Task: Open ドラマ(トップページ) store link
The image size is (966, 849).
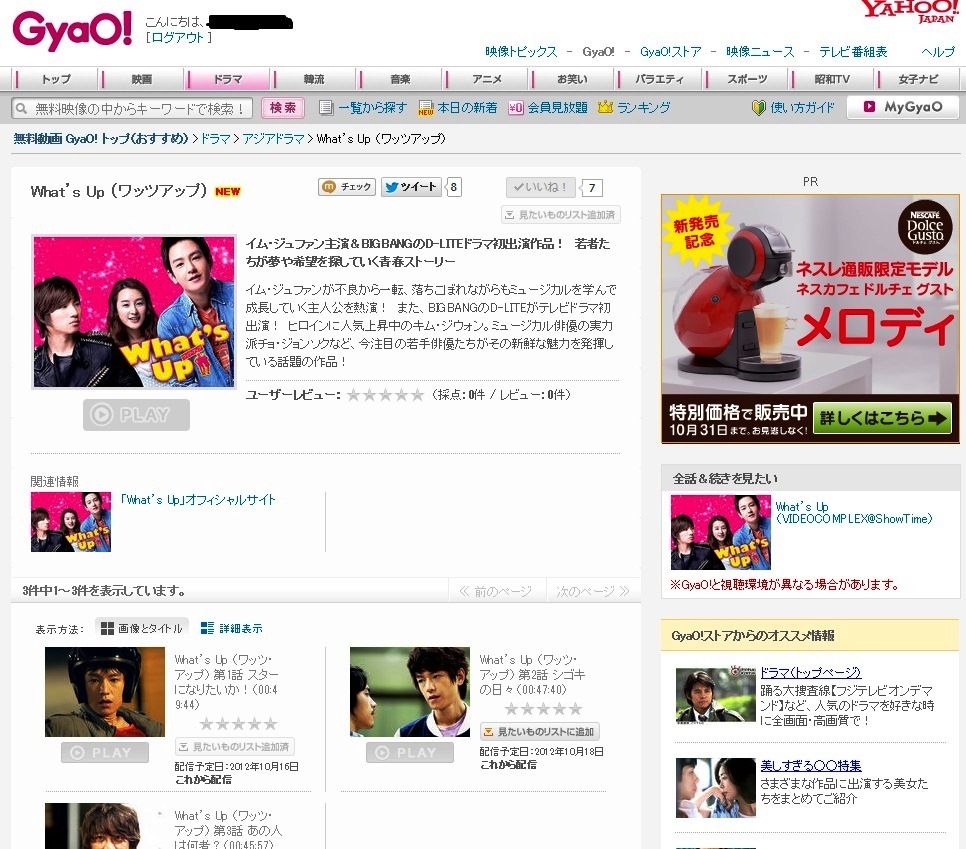Action: click(x=810, y=673)
